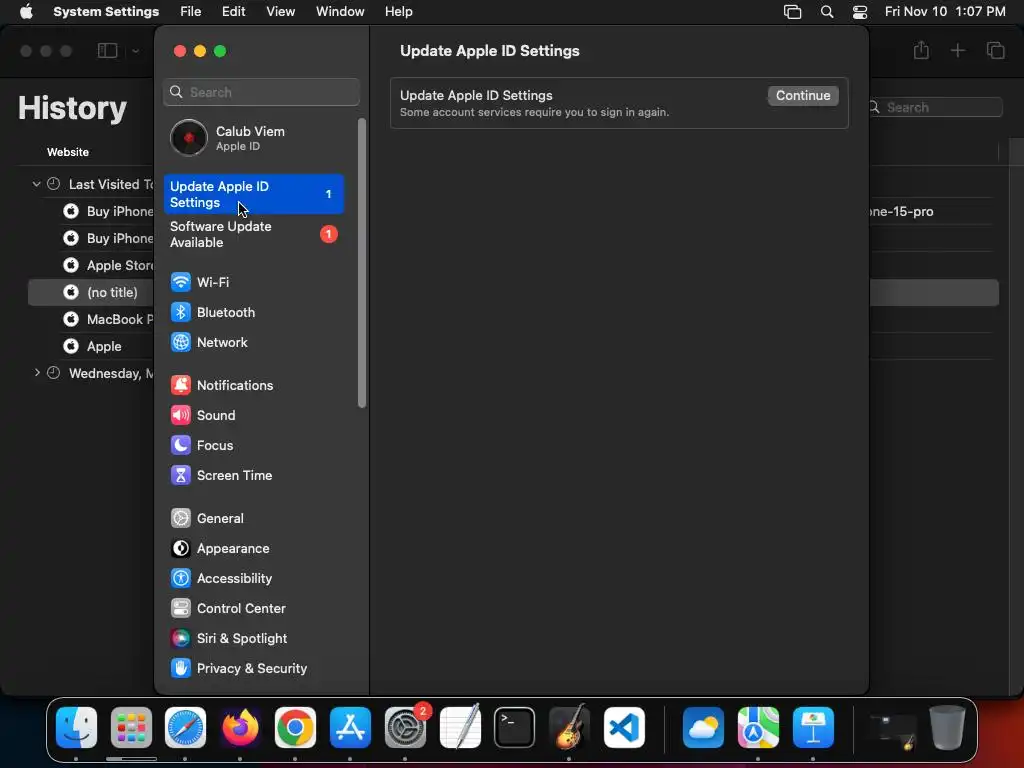
Task: Click Continue to update Apple ID
Action: (803, 95)
